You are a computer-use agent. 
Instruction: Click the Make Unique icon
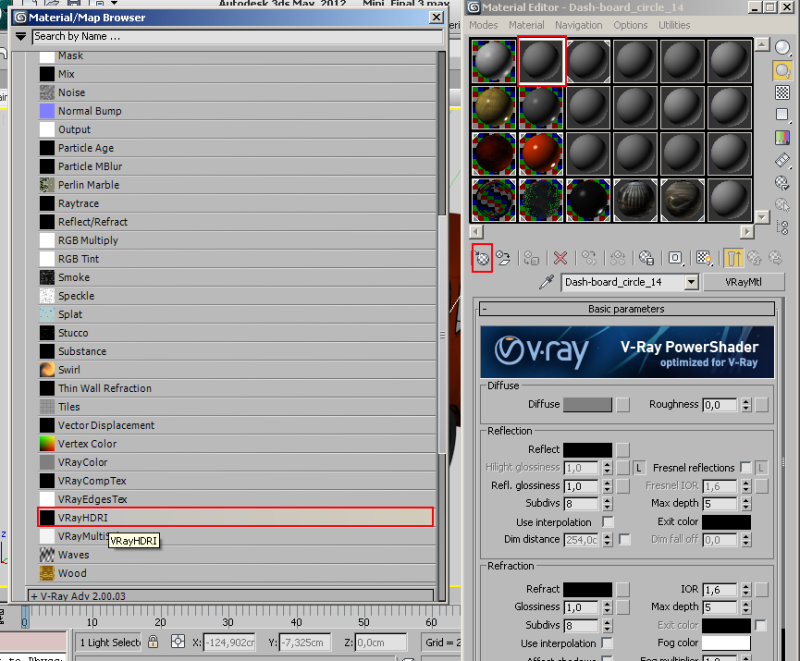click(x=617, y=258)
